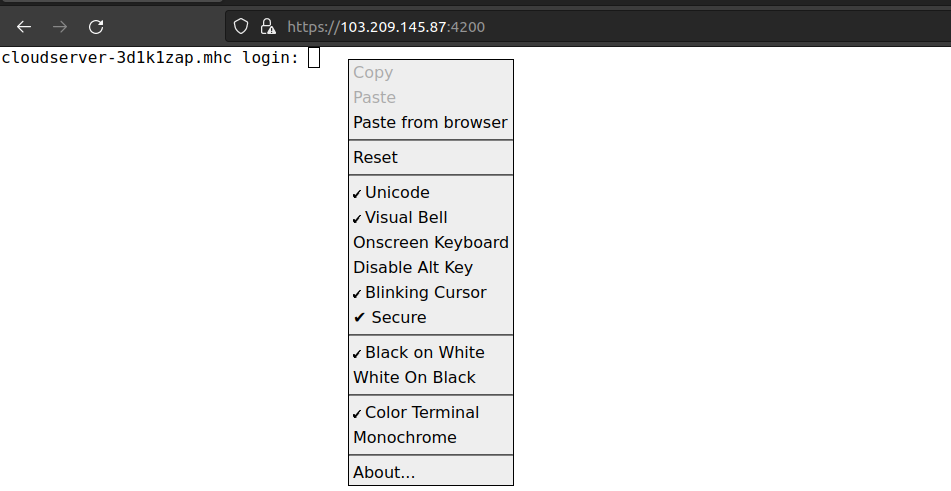951x491 pixels.
Task: Toggle the Secure option
Action: tap(431, 317)
